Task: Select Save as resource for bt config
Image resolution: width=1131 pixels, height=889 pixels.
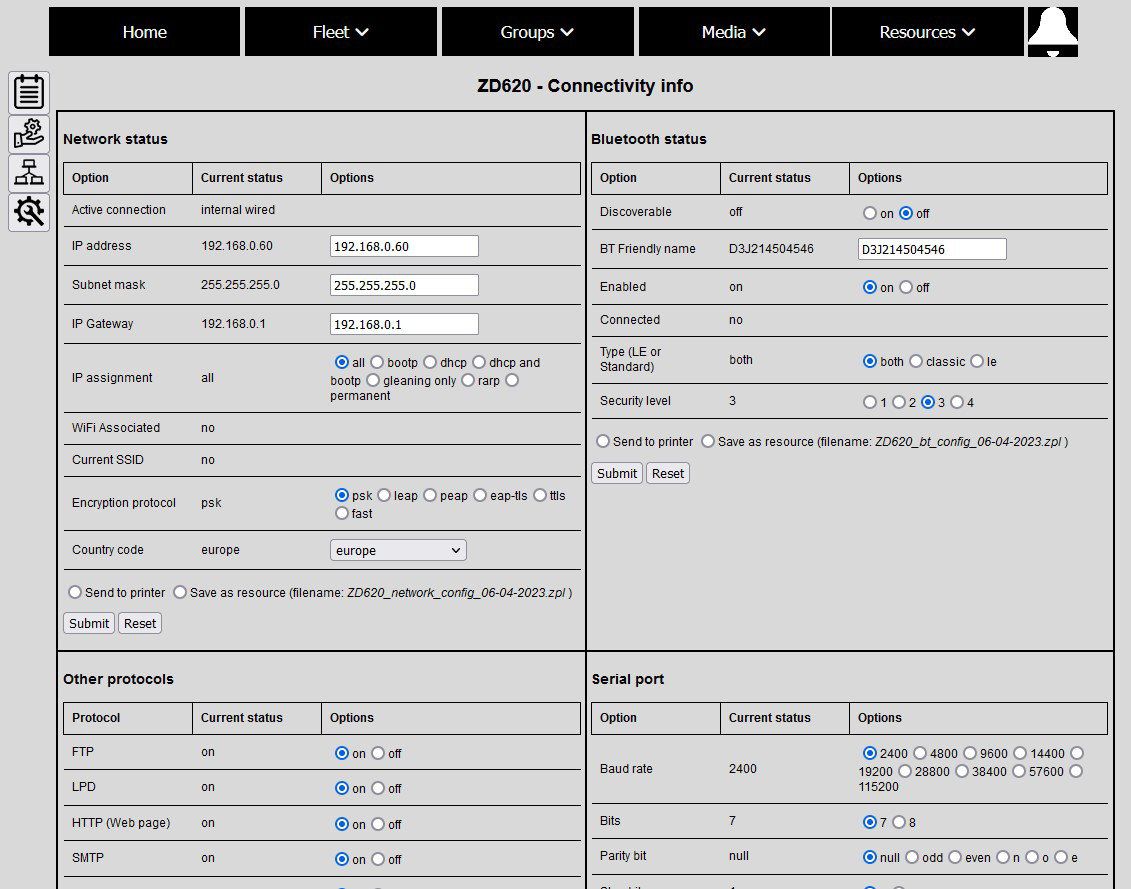Action: coord(708,441)
